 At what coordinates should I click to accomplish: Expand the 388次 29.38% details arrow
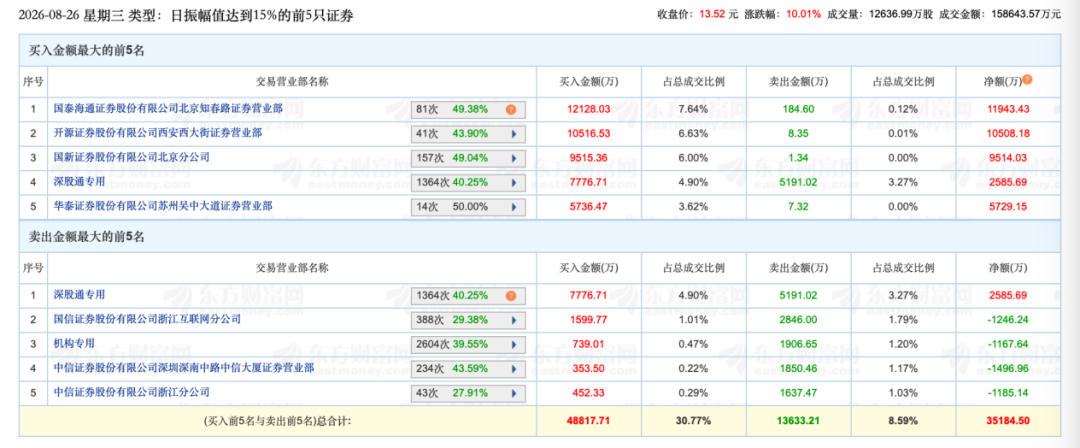tap(513, 320)
